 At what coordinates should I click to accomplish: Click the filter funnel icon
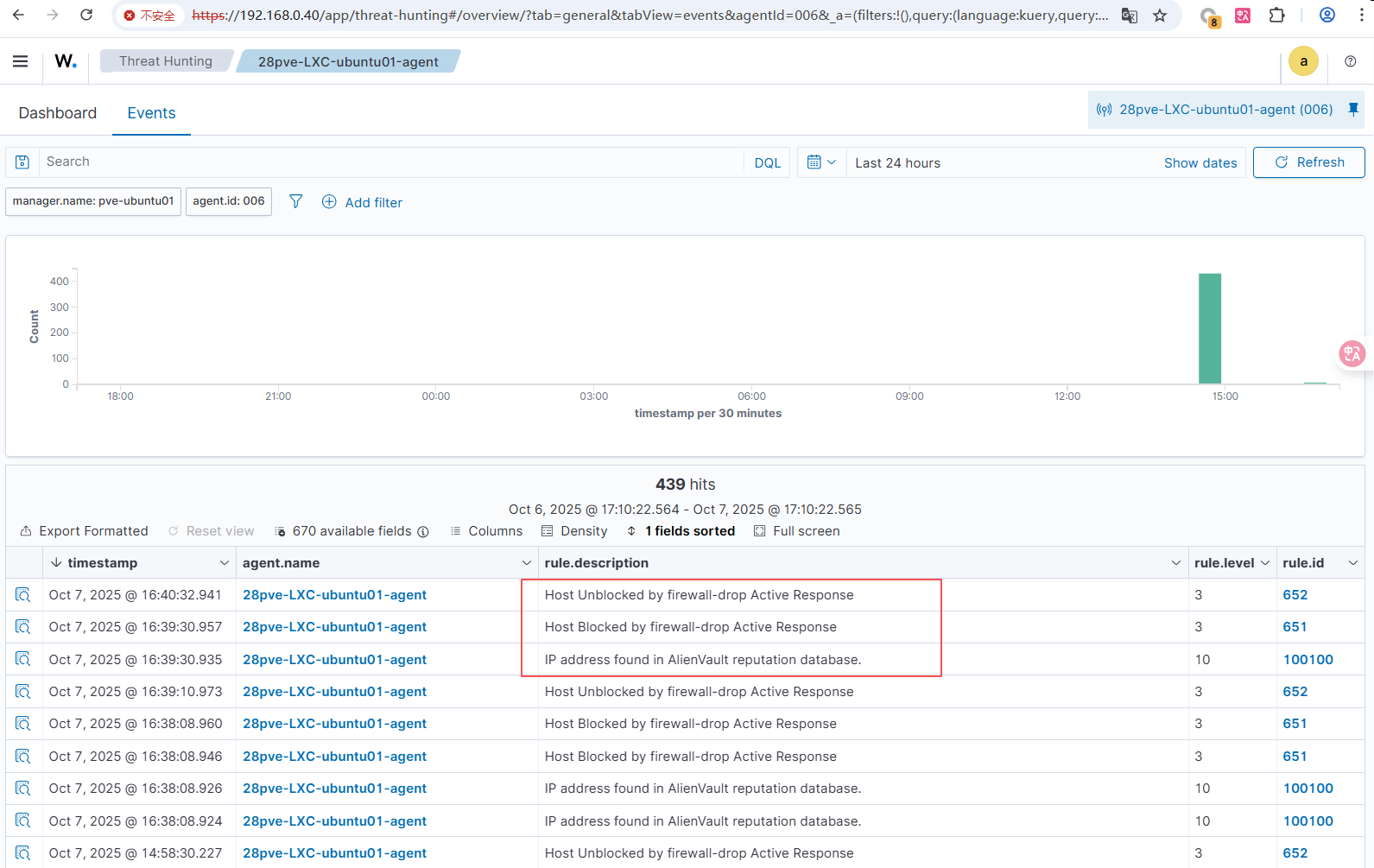295,201
